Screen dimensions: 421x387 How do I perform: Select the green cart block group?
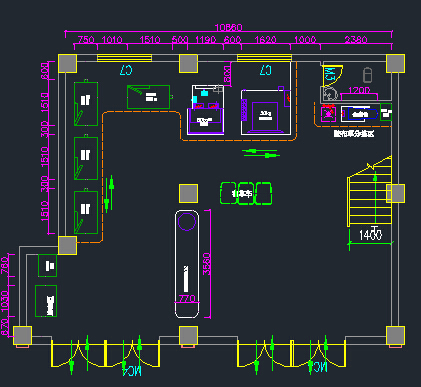click(246, 193)
